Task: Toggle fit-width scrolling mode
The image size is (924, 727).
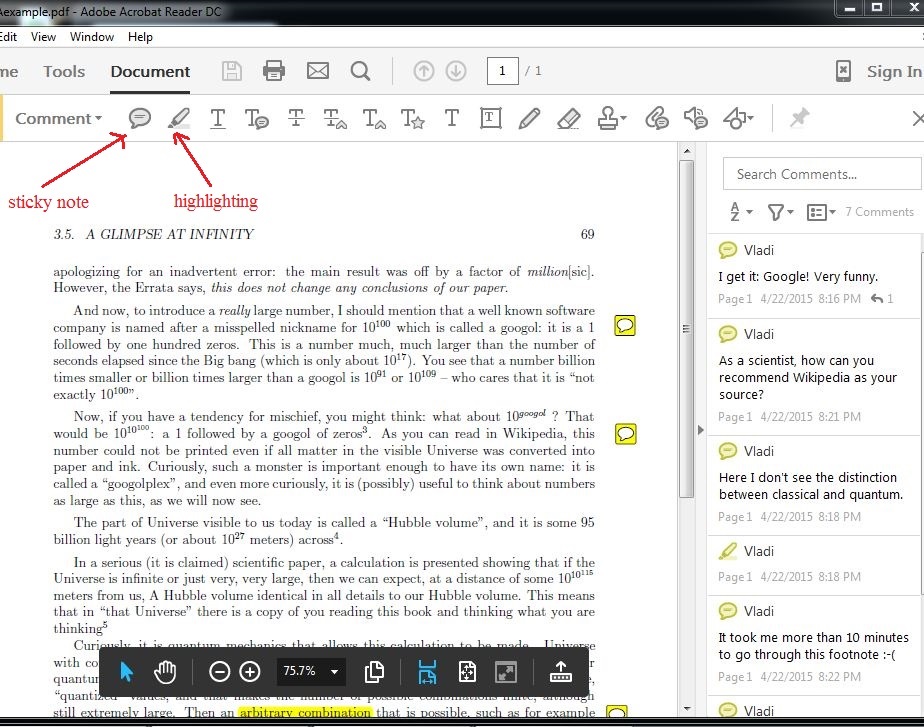Action: [428, 672]
